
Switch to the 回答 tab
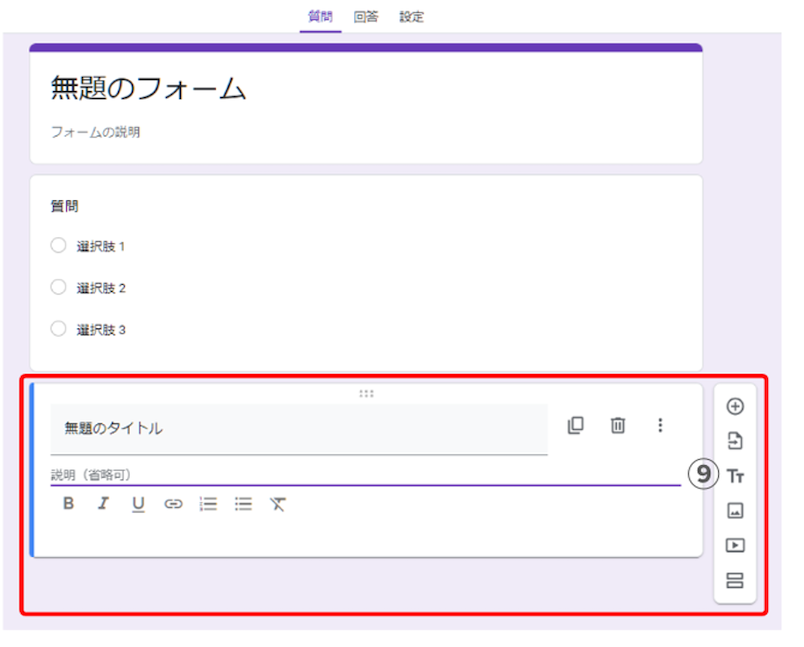(365, 16)
